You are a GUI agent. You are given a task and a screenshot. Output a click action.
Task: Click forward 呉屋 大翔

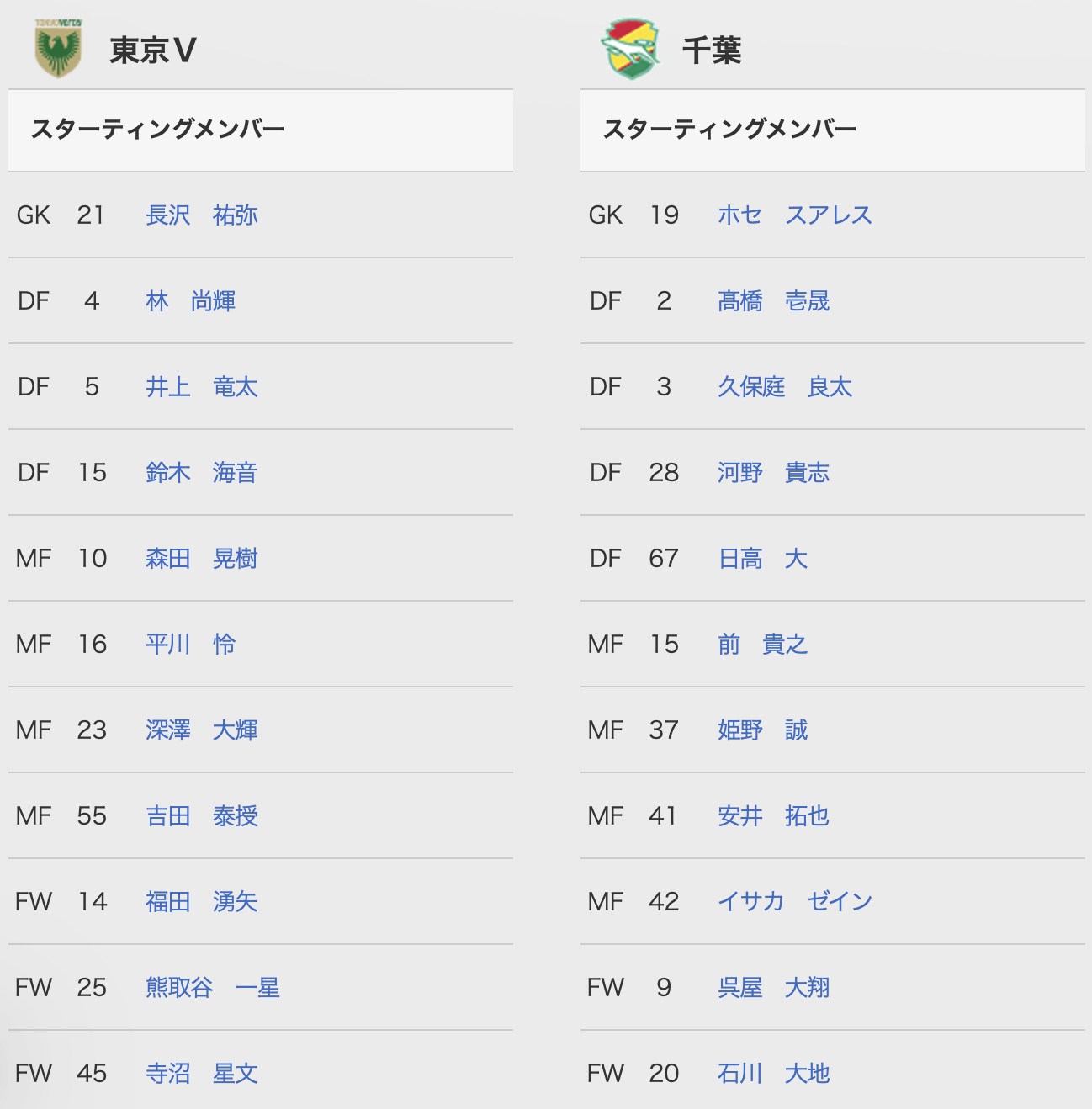point(774,988)
